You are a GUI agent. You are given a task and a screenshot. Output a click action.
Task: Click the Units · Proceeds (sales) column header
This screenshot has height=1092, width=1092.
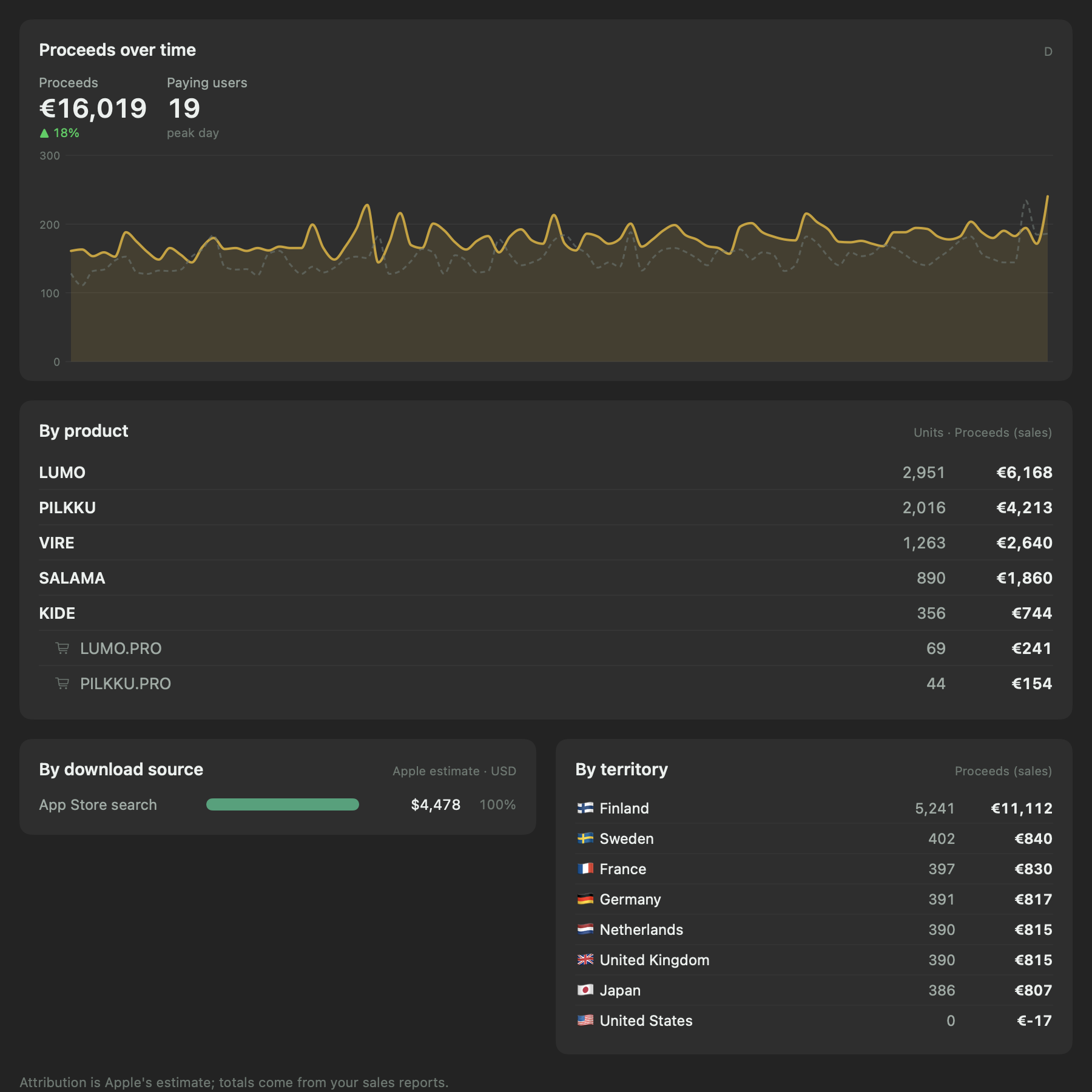[983, 433]
